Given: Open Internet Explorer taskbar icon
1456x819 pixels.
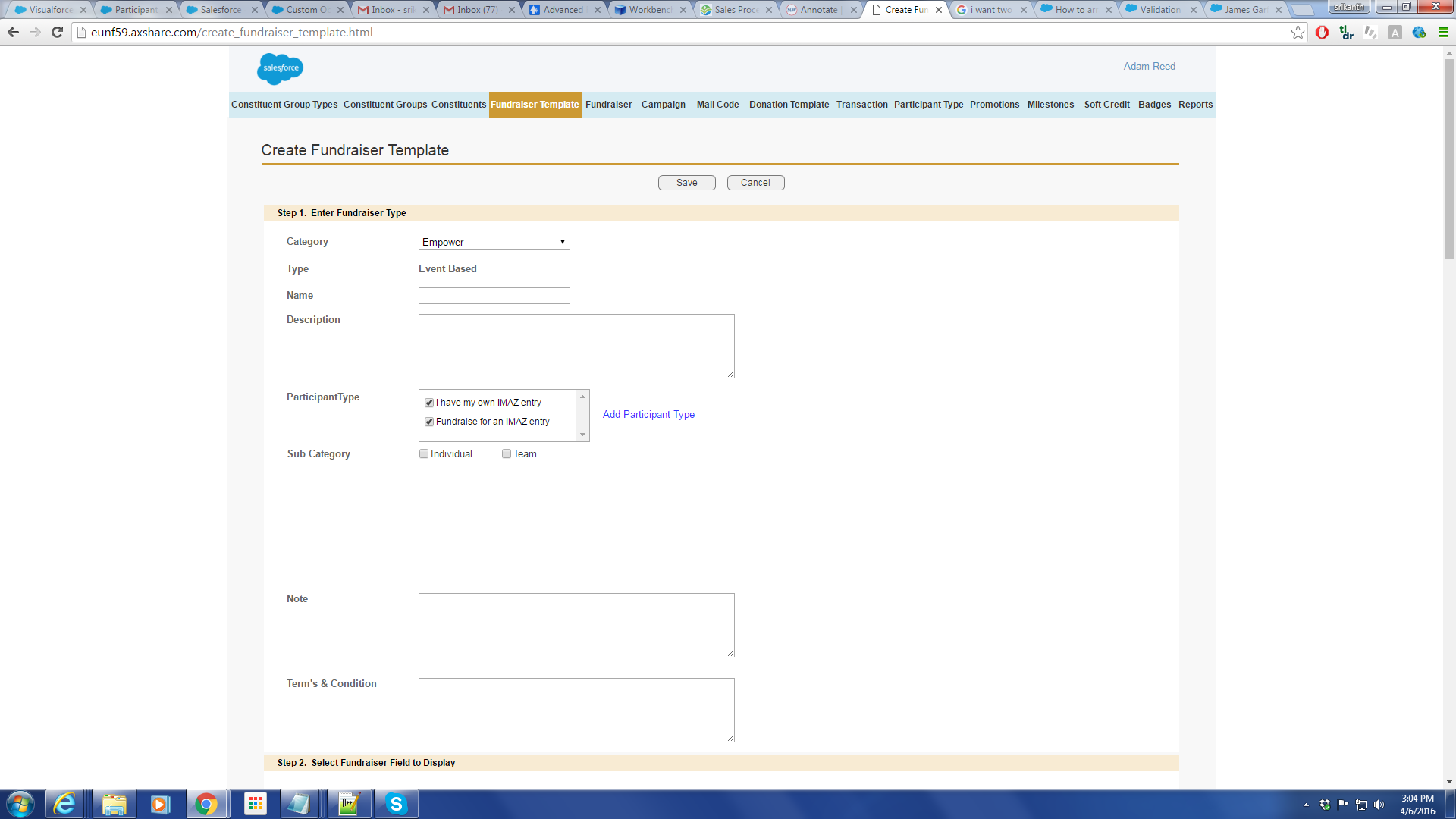Looking at the screenshot, I should pos(65,804).
